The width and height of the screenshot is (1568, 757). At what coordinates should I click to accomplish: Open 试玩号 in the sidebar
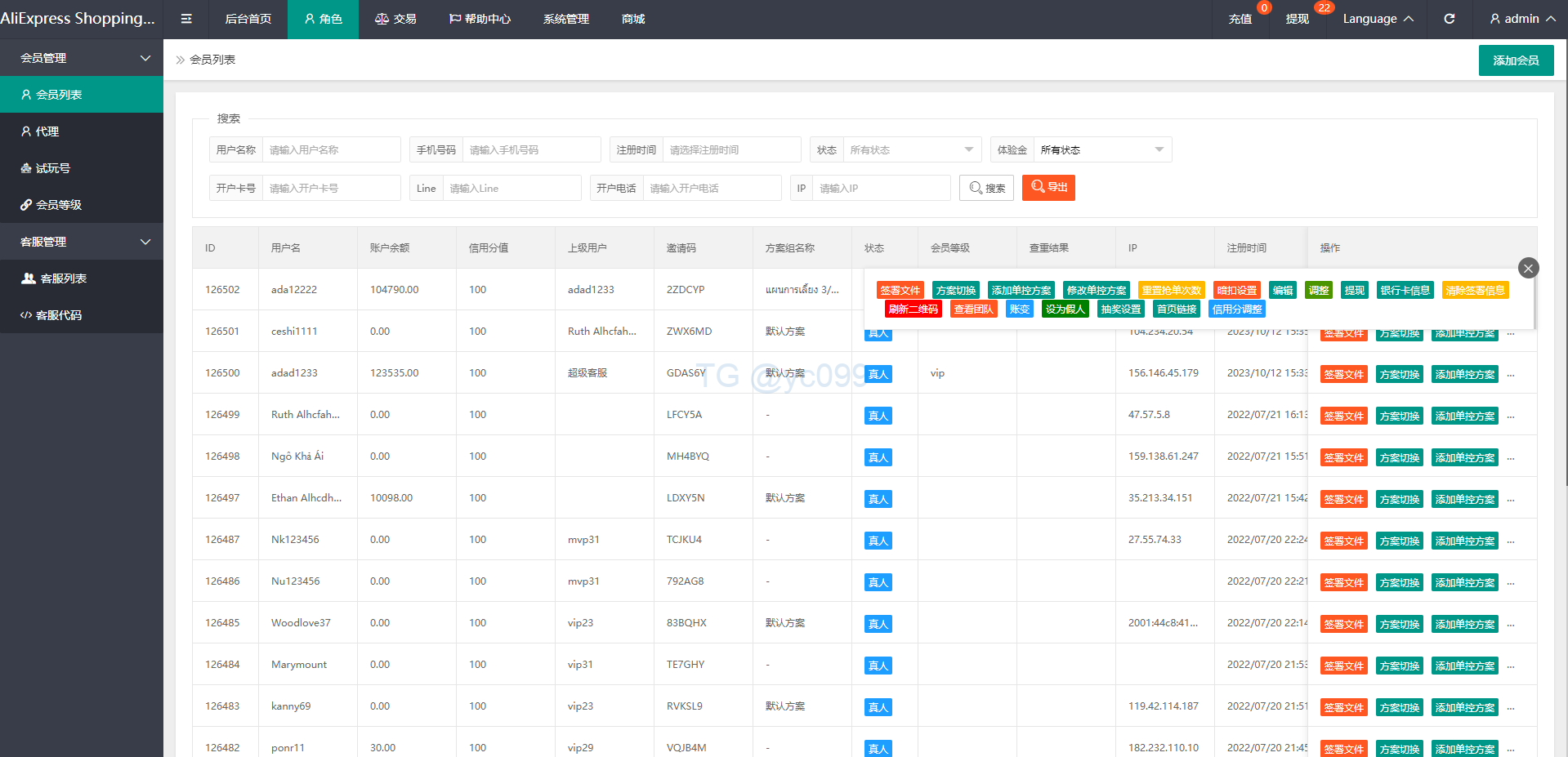(x=52, y=168)
